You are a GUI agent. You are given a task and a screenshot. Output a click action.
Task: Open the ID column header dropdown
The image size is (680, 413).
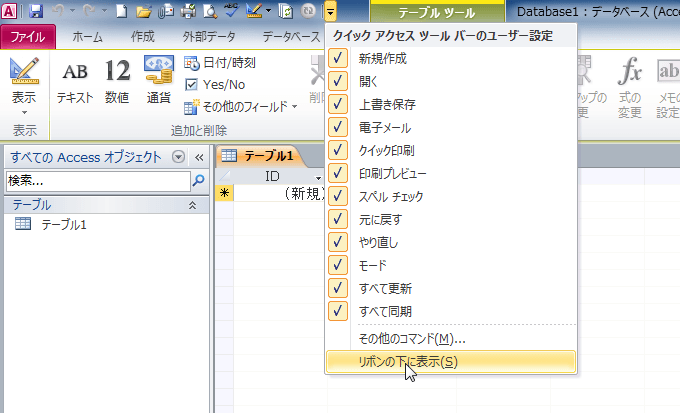tap(318, 177)
